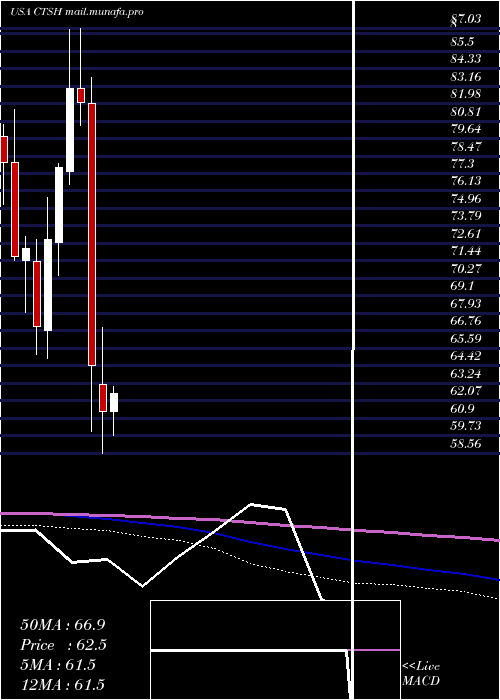This screenshot has height=700, width=500.
Task: Select the 70.27 price axis label
Action: (466, 268)
